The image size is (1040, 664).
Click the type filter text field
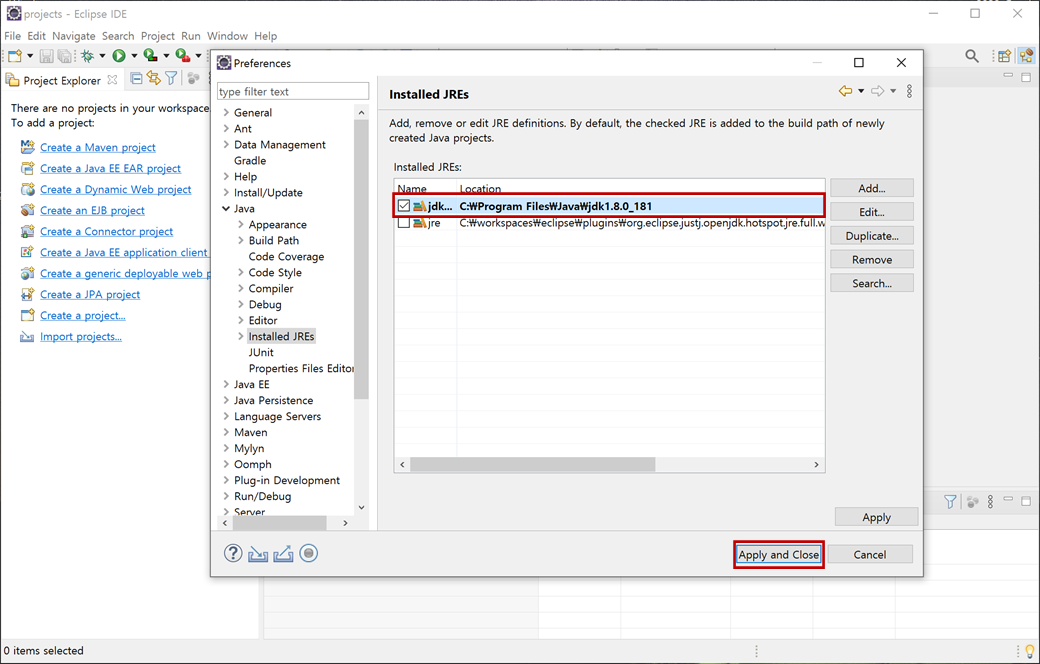pyautogui.click(x=292, y=91)
